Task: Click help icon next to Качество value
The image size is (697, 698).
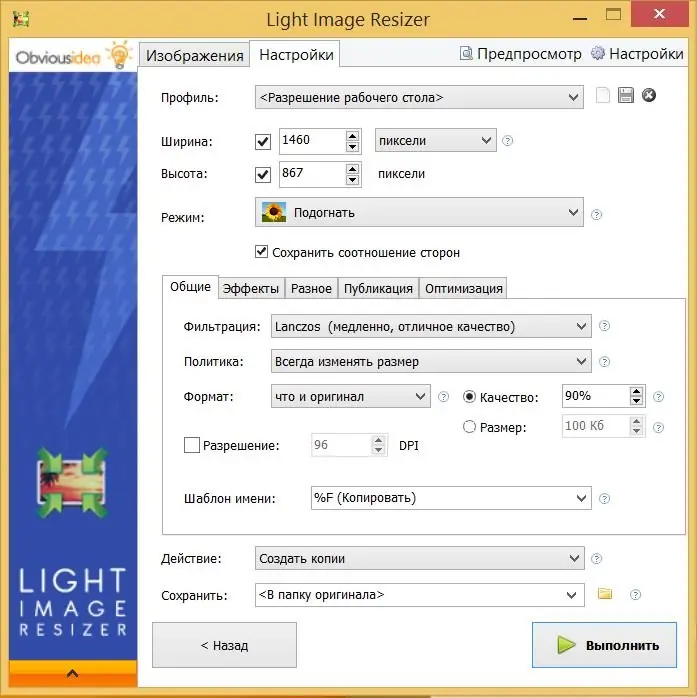Action: [x=658, y=397]
